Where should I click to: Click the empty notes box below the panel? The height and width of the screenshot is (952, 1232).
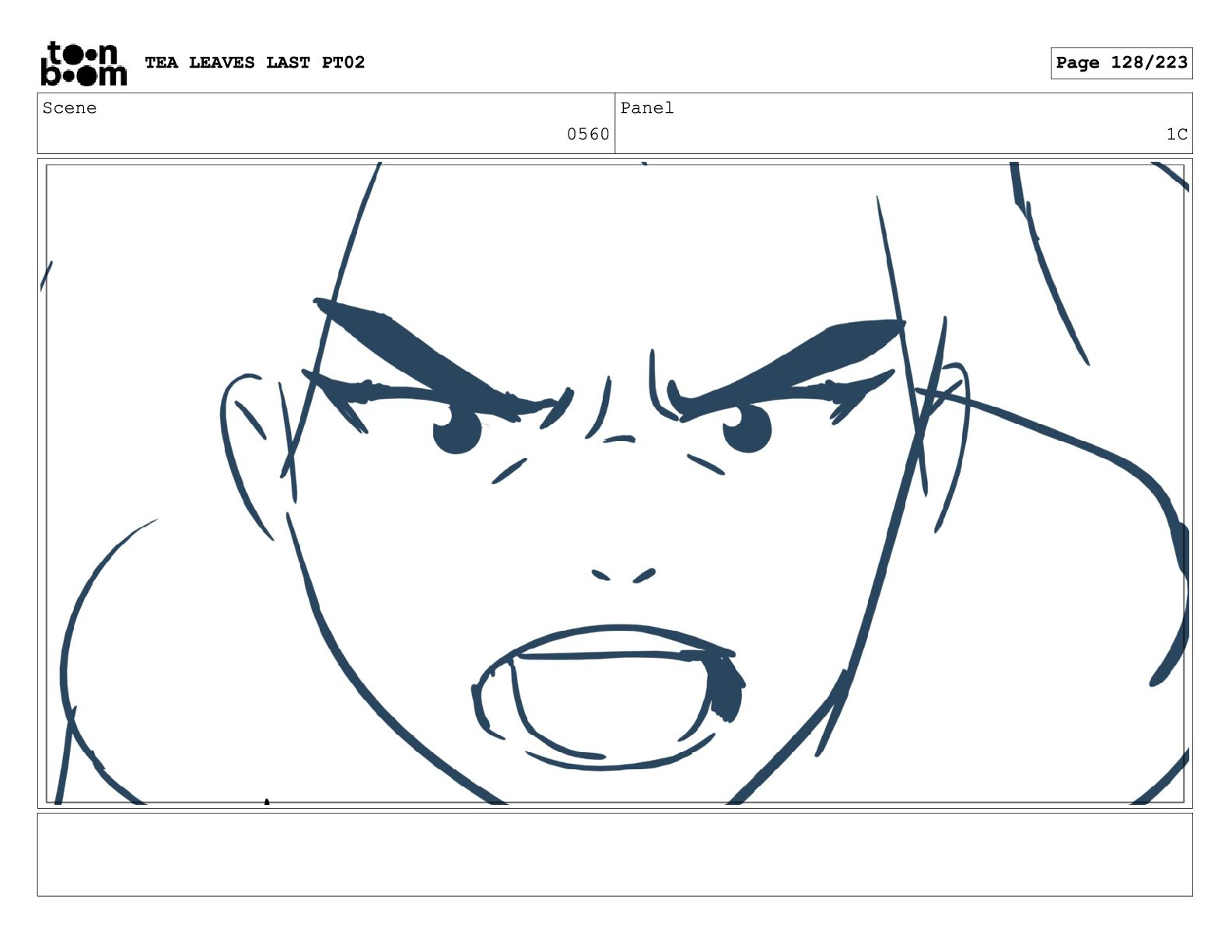pyautogui.click(x=614, y=855)
